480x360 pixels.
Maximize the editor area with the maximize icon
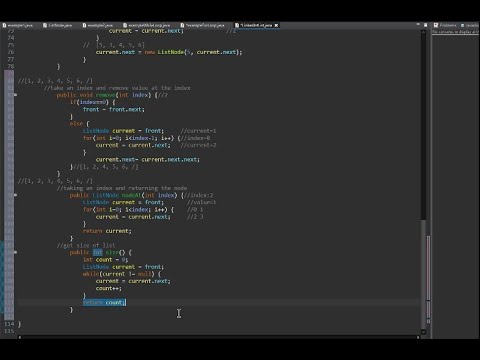(425, 25)
